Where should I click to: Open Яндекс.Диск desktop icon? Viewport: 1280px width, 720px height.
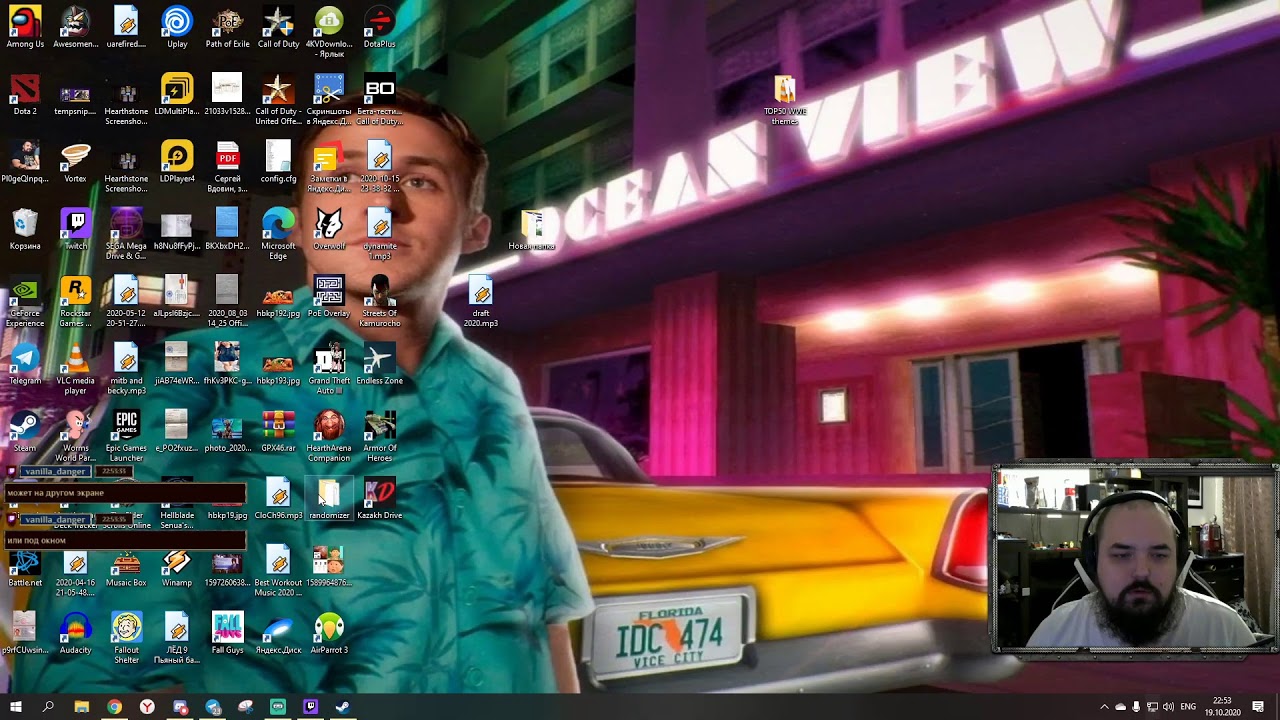coord(278,633)
